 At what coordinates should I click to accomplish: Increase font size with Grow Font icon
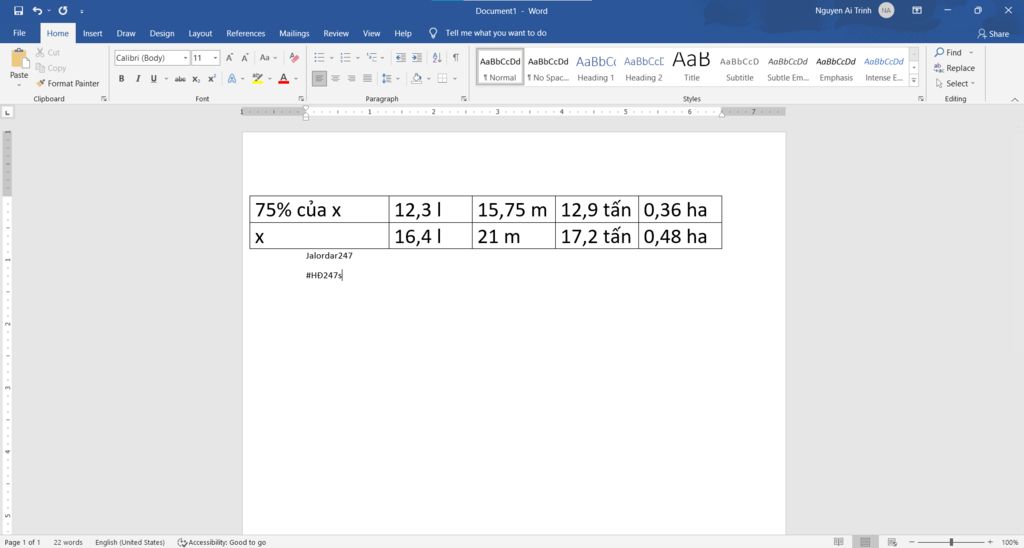pyautogui.click(x=230, y=58)
